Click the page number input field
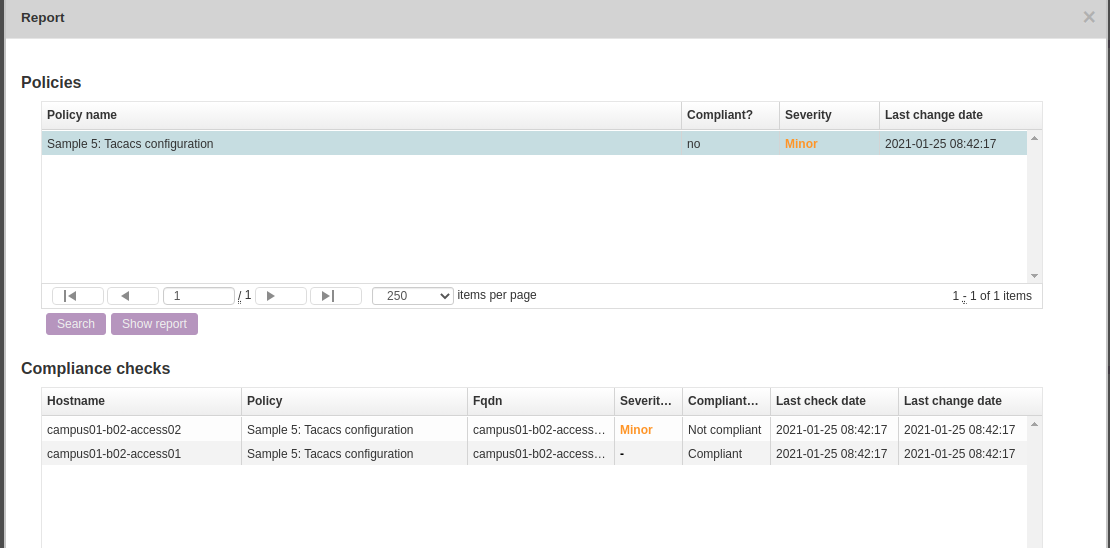The image size is (1110, 548). (x=198, y=296)
